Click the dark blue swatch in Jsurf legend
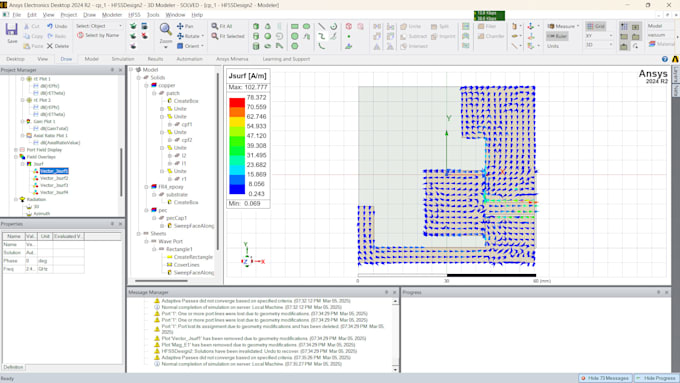 (237, 189)
